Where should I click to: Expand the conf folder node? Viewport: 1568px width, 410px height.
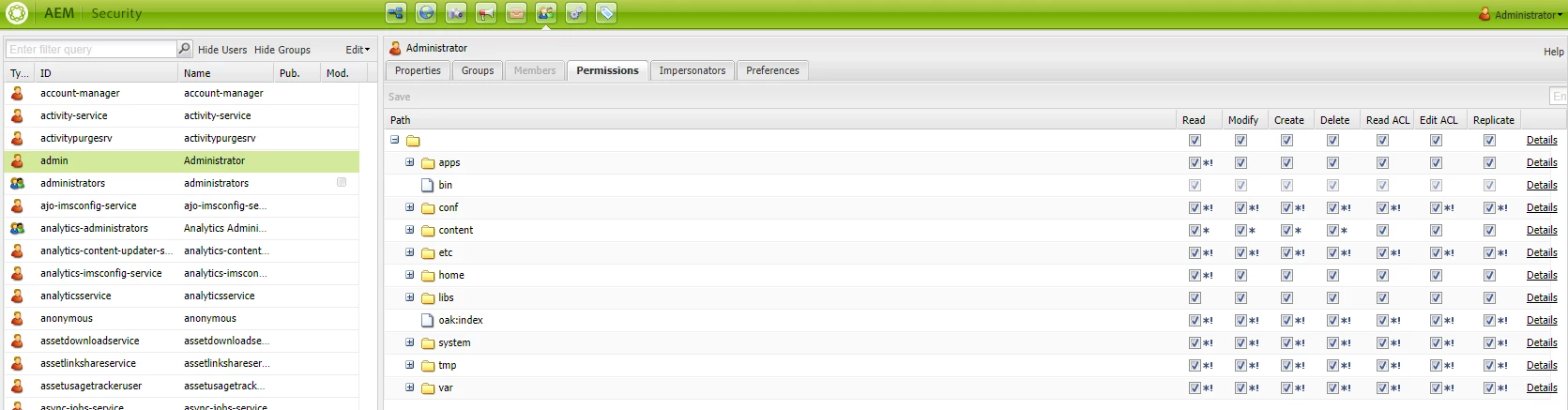(x=410, y=207)
